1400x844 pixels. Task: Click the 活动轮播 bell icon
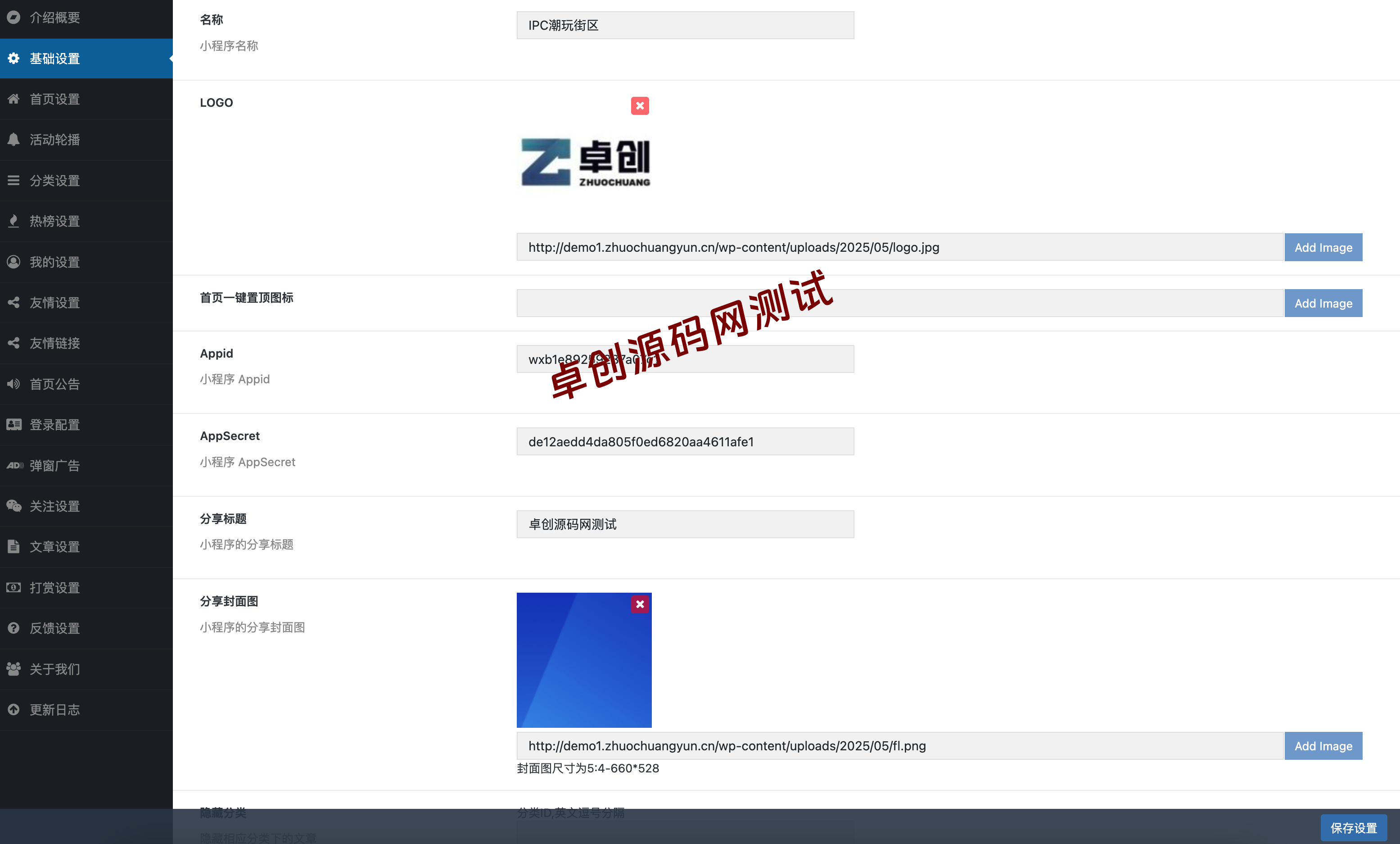coord(14,139)
